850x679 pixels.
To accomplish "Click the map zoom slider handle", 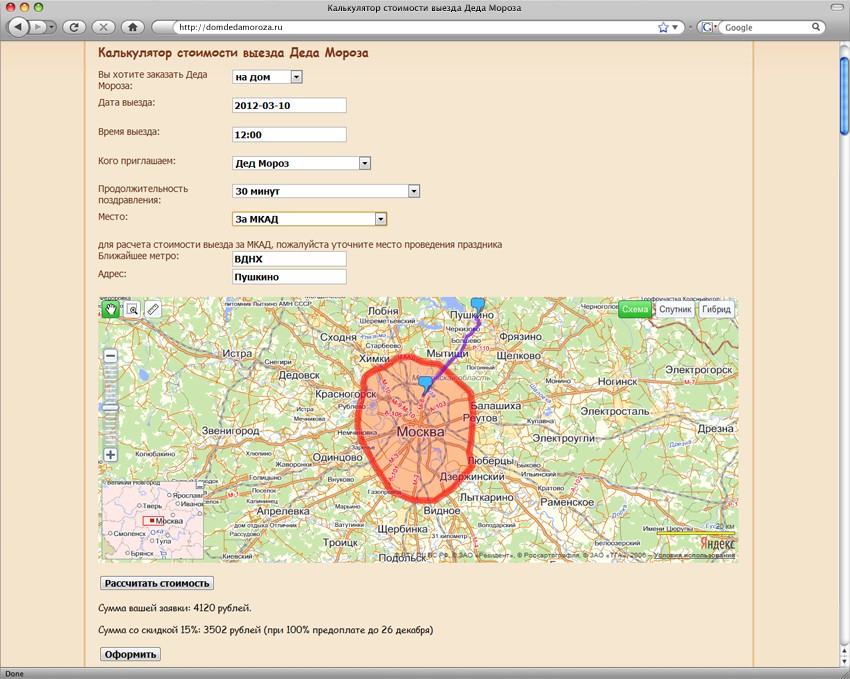I will [x=111, y=408].
